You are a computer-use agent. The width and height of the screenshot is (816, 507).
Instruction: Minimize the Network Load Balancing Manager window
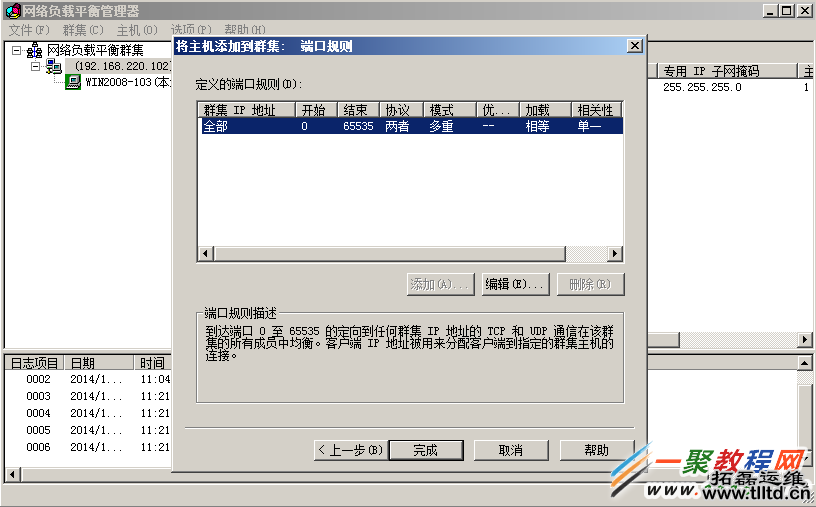pyautogui.click(x=771, y=11)
